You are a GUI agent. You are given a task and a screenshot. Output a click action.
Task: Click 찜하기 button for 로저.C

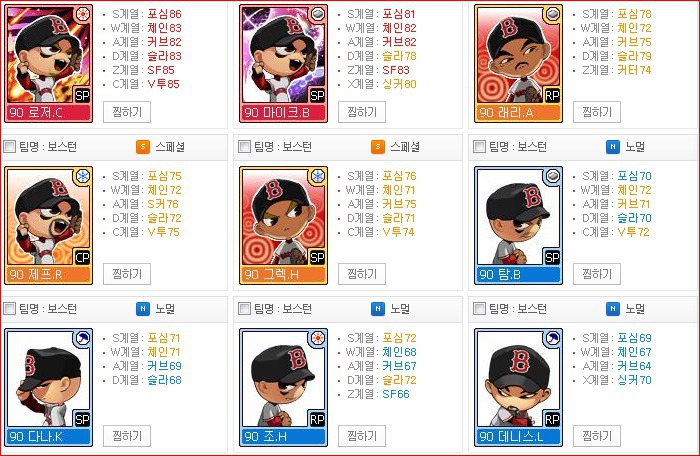tap(127, 112)
